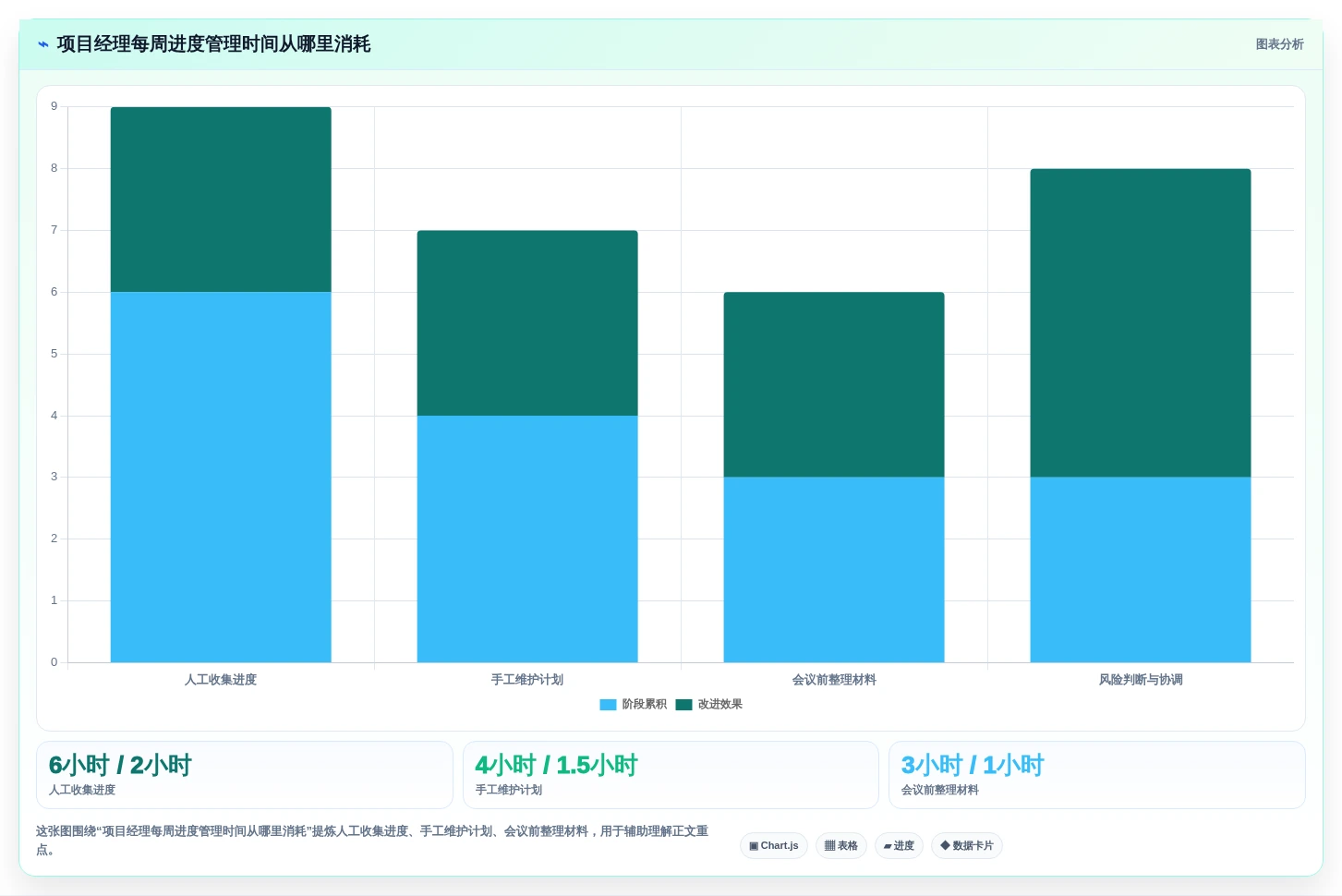The width and height of the screenshot is (1342, 896).
Task: Click the green bar segment for 手工维护计划
Action: (x=527, y=323)
